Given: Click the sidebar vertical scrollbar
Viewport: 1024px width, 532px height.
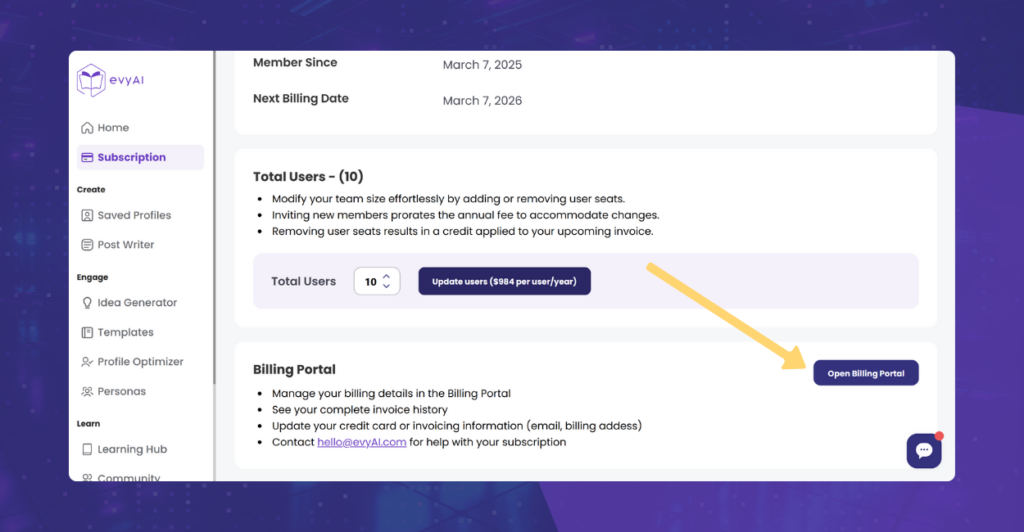Looking at the screenshot, I should tap(214, 217).
